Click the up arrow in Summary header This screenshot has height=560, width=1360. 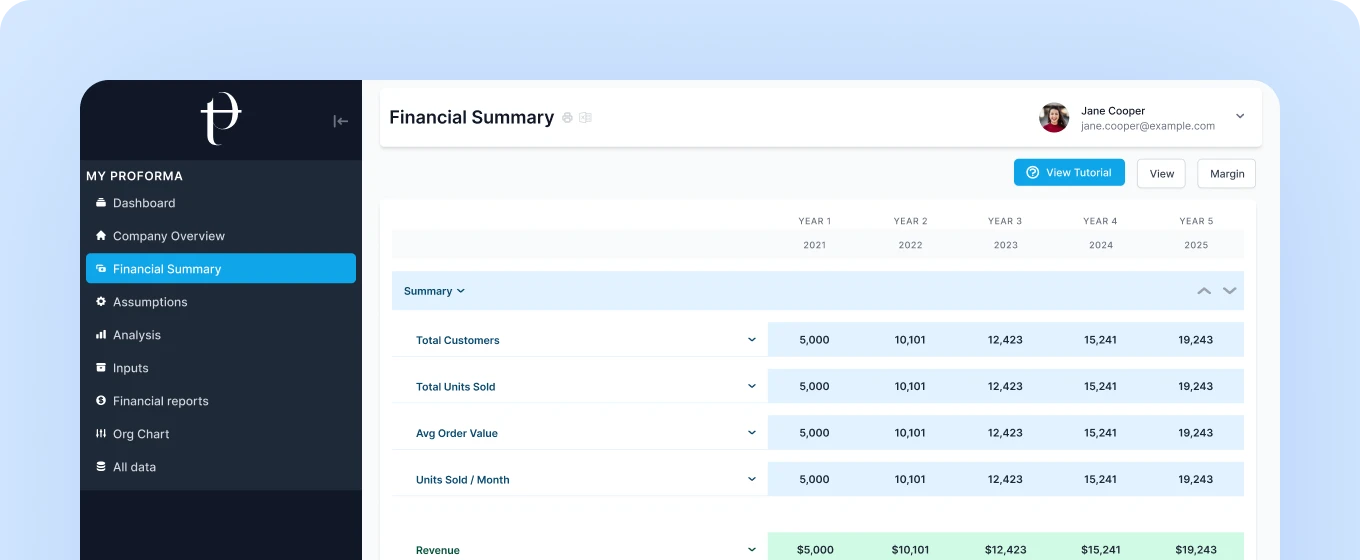point(1204,291)
